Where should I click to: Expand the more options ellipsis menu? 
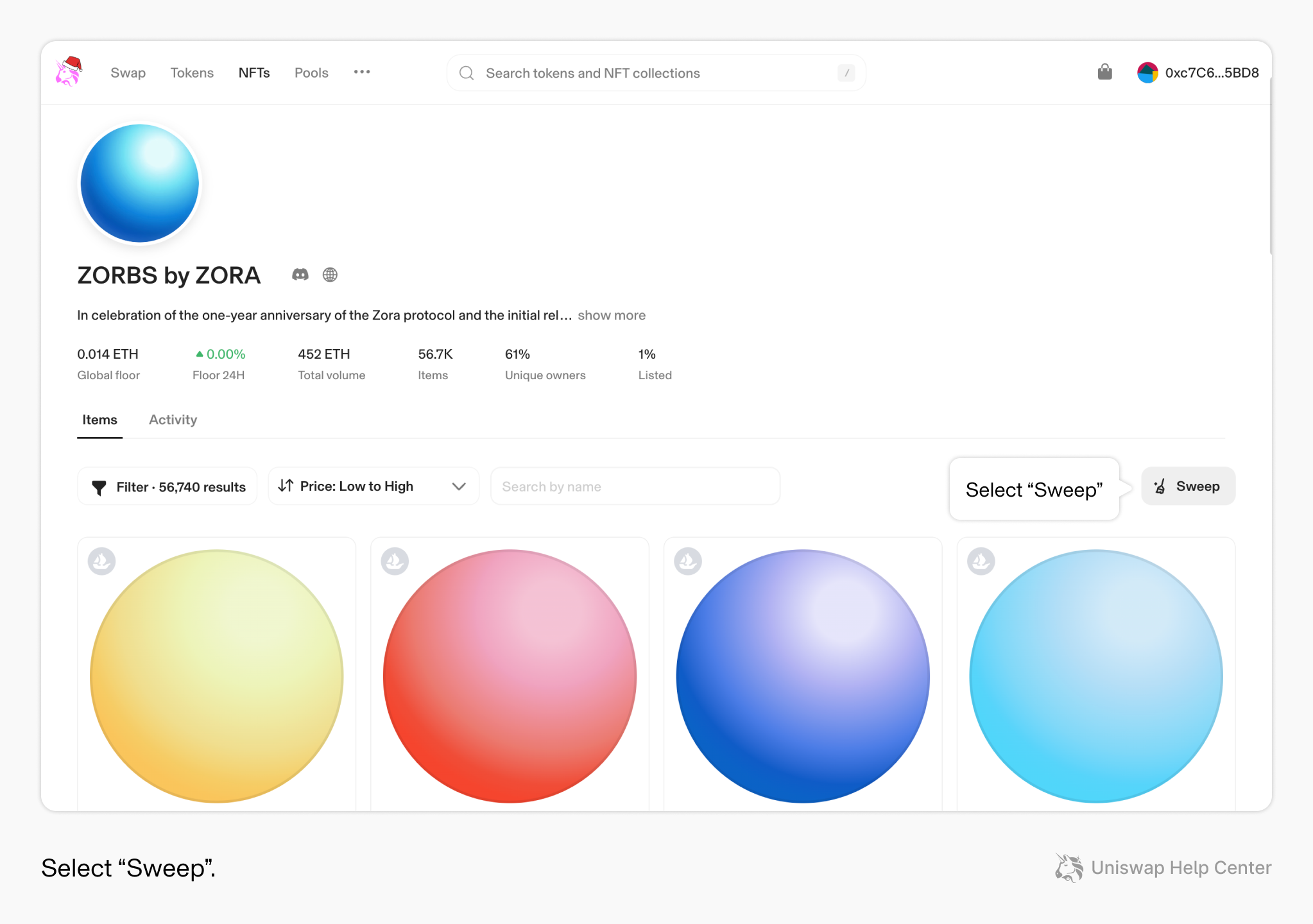coord(364,72)
